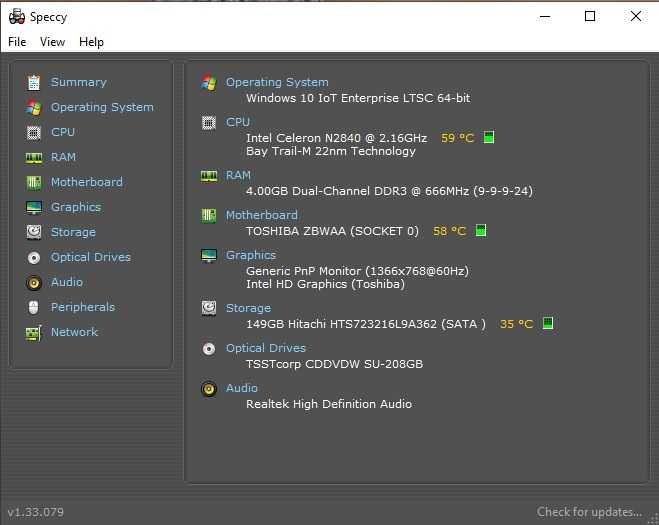Click the Peripherals mouse icon in sidebar
659x525 pixels.
[34, 308]
